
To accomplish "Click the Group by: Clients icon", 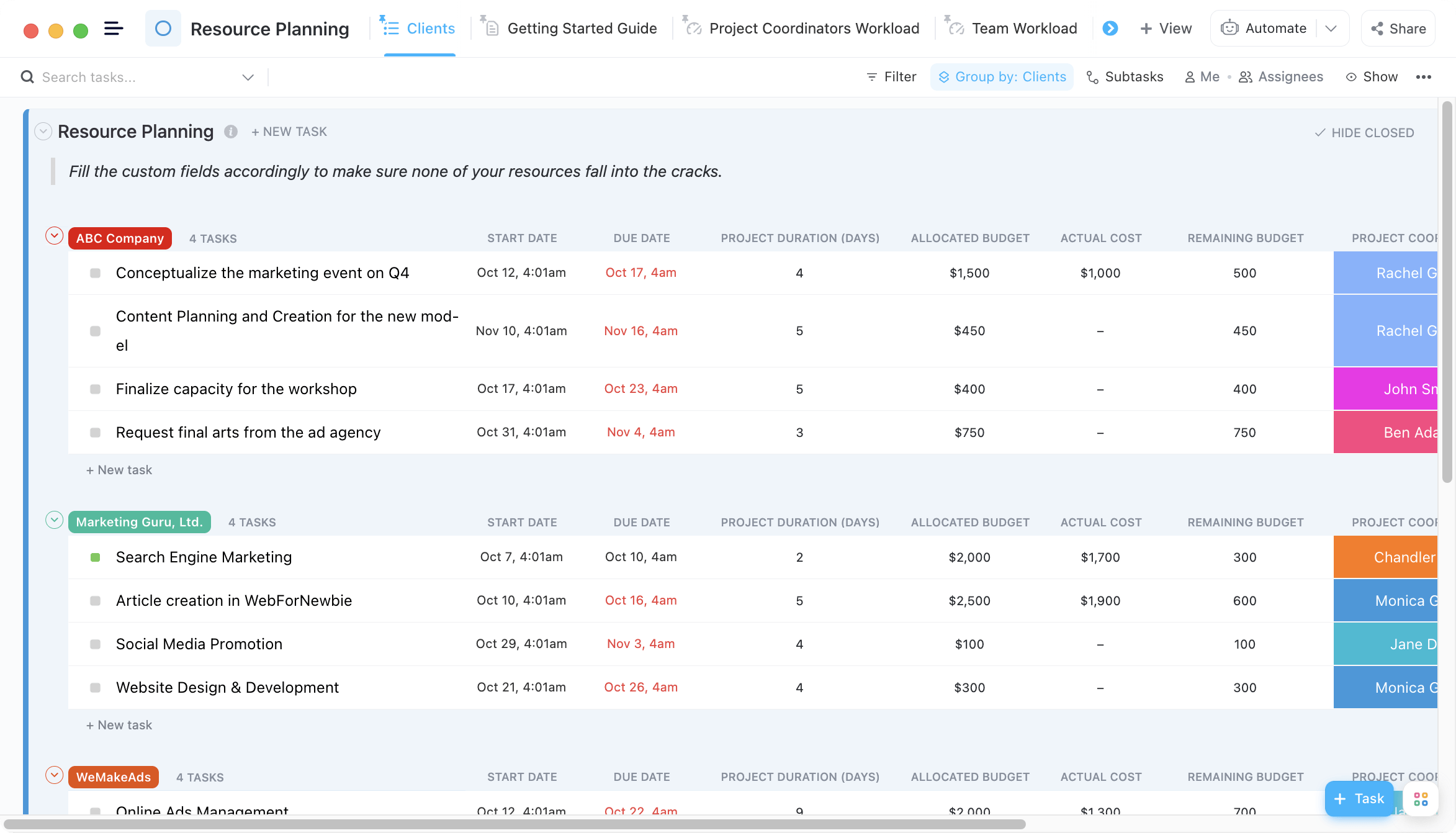I will click(x=943, y=76).
